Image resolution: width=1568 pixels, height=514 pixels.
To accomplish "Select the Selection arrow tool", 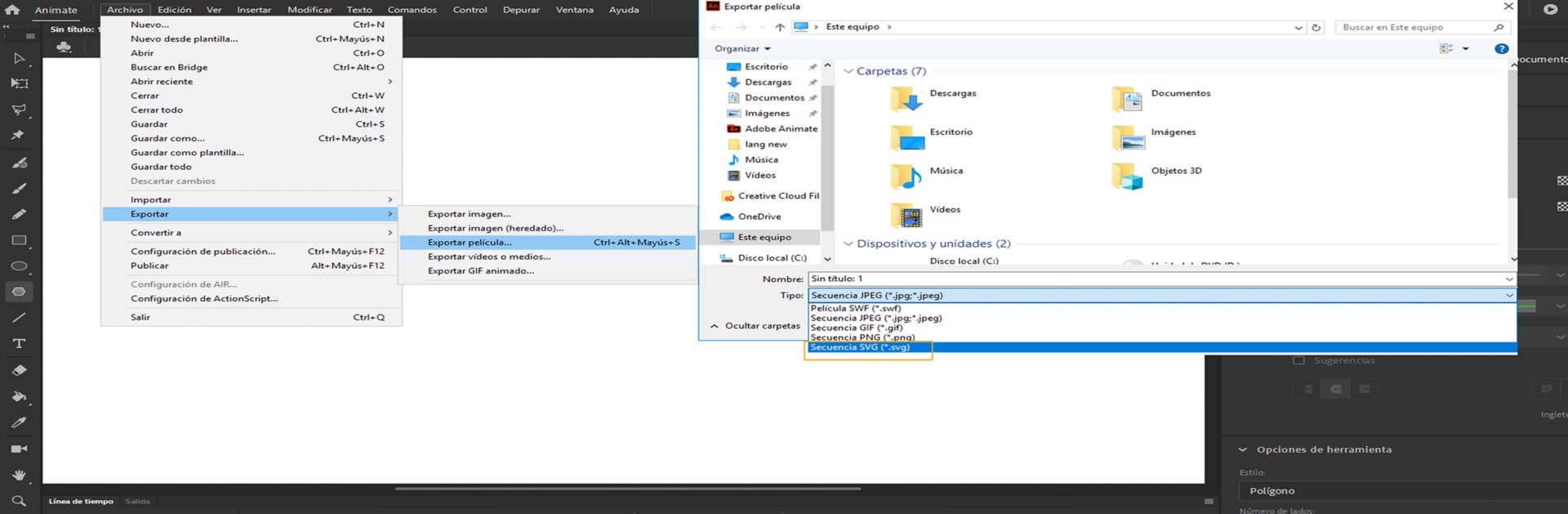I will pyautogui.click(x=19, y=59).
